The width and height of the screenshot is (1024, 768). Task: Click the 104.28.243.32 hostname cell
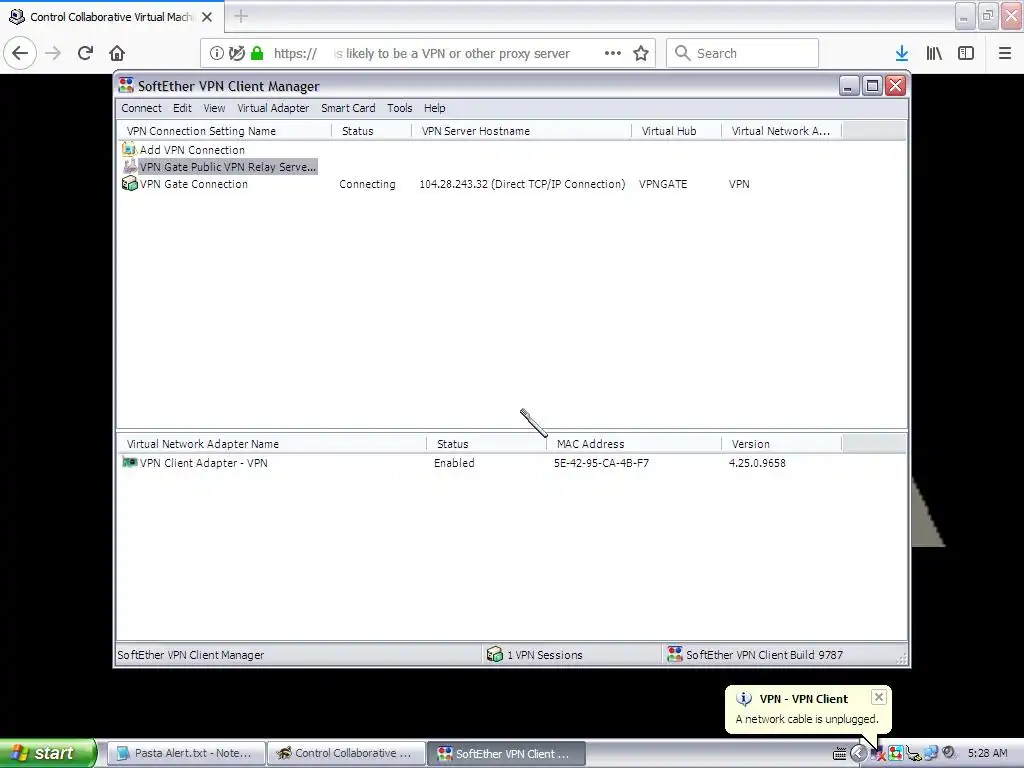tap(522, 184)
